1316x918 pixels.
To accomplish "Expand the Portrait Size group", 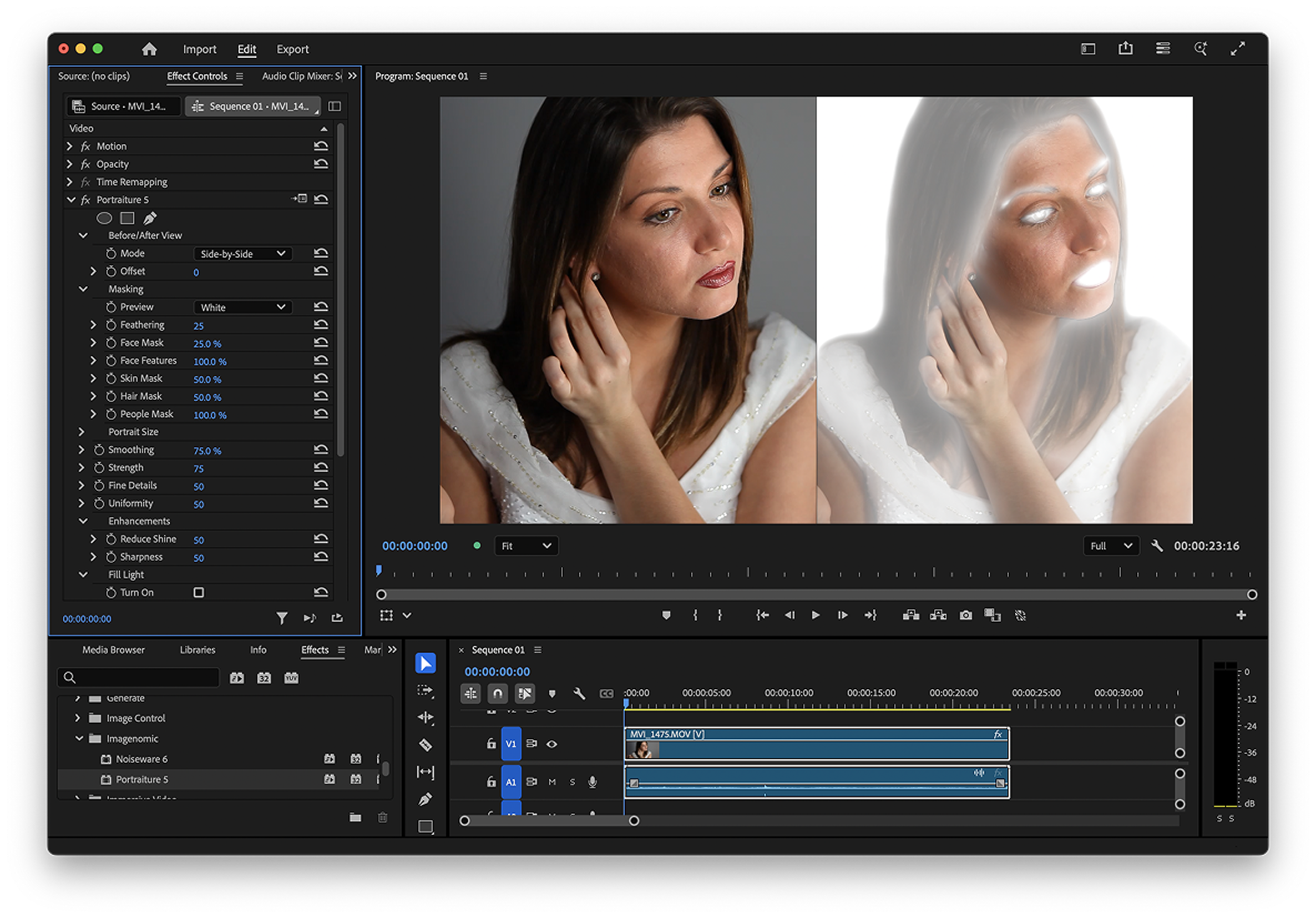I will pos(82,432).
